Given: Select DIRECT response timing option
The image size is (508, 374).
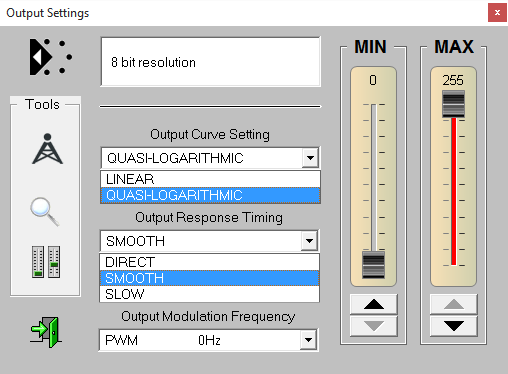Looking at the screenshot, I should 210,262.
